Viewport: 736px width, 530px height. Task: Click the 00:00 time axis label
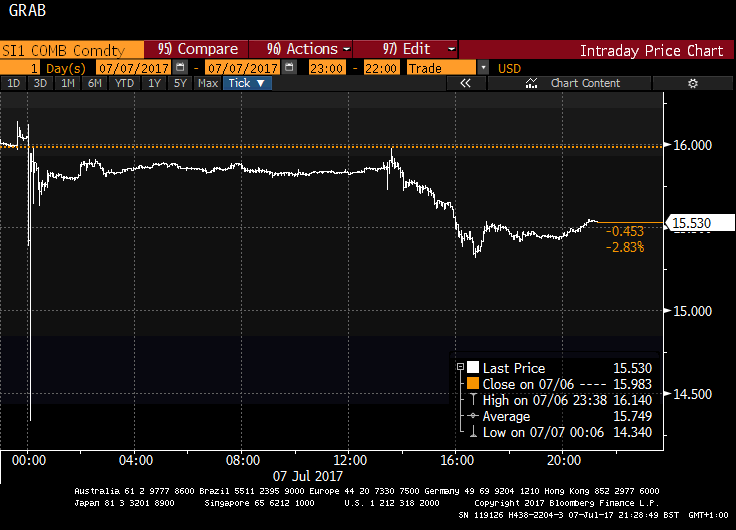click(29, 460)
